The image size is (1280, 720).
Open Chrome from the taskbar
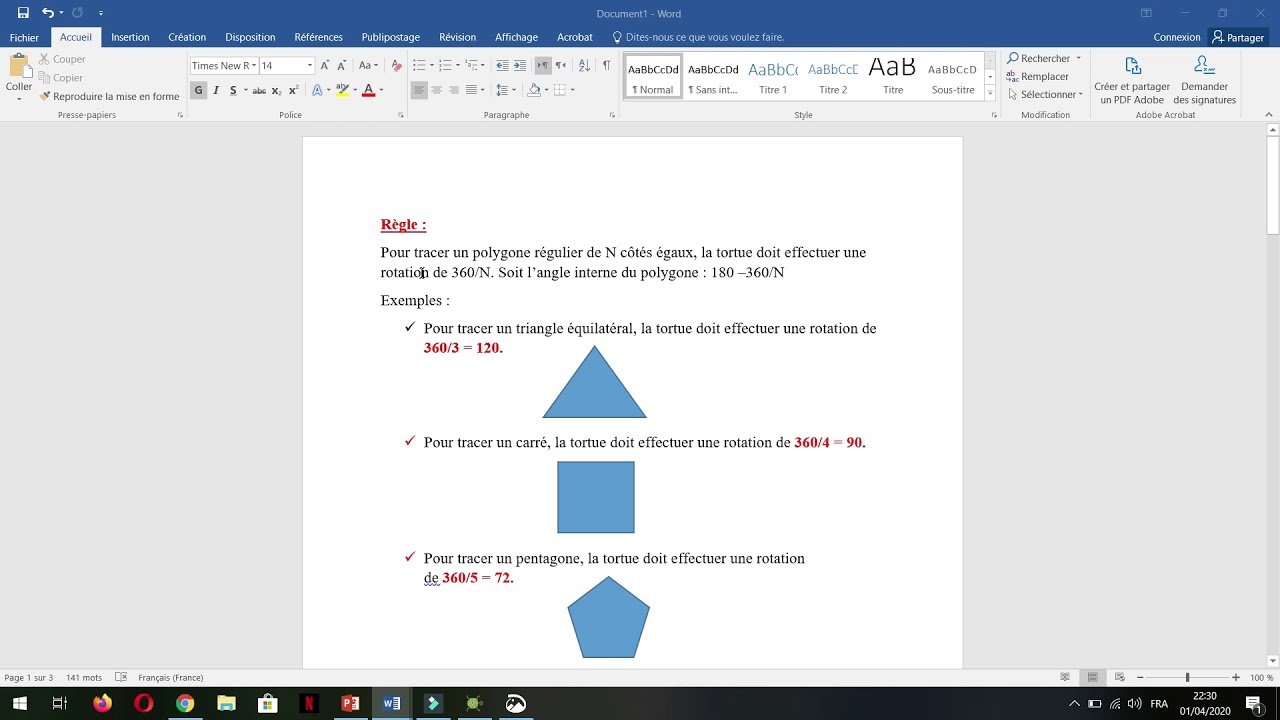pos(185,703)
